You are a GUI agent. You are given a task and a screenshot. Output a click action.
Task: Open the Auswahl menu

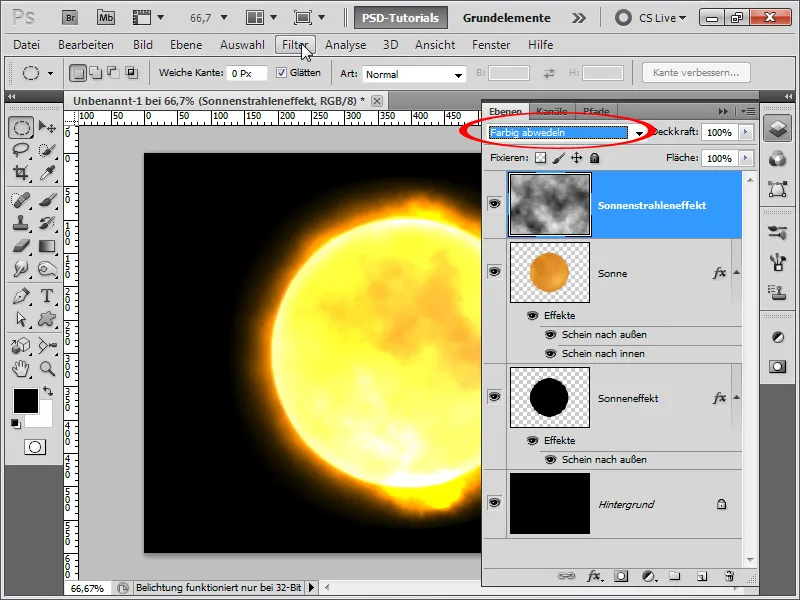pos(242,45)
